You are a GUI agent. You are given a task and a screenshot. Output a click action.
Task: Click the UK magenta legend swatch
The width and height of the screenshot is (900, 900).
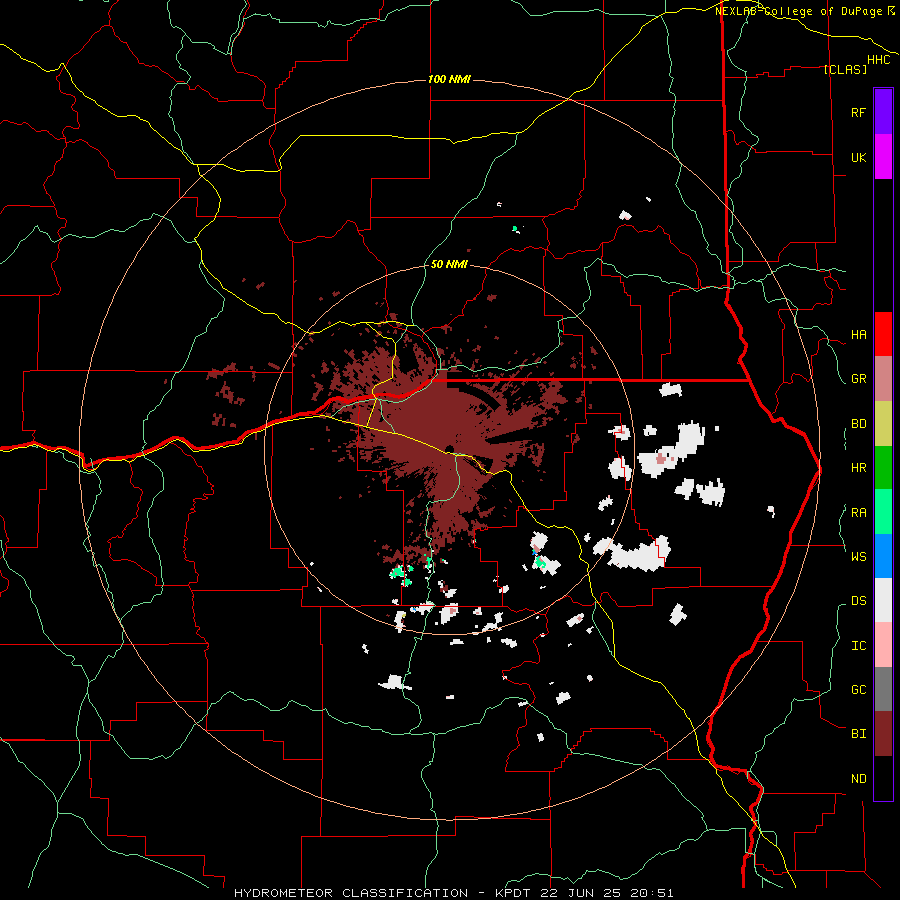883,157
